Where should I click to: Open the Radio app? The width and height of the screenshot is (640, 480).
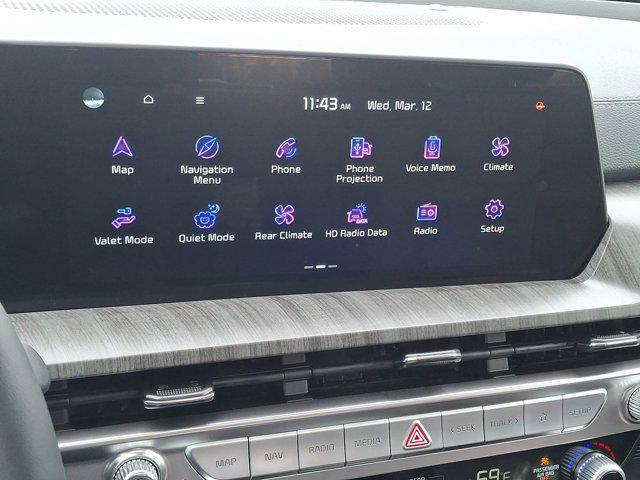(x=426, y=219)
